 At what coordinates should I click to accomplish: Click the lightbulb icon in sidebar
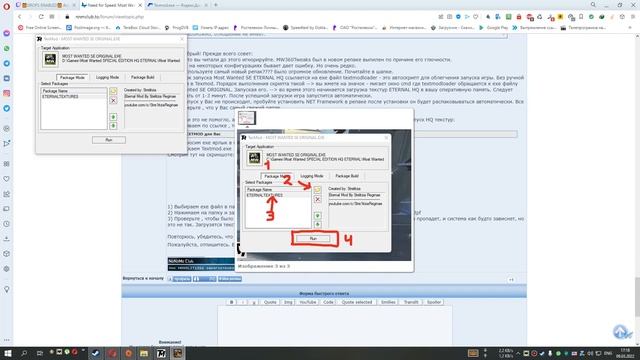(x=7, y=289)
